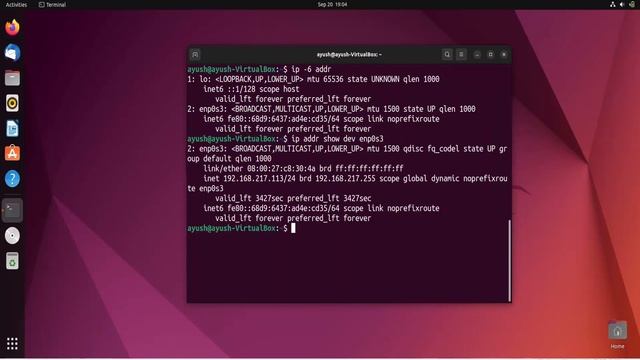Open a new terminal tab button

(x=195, y=54)
